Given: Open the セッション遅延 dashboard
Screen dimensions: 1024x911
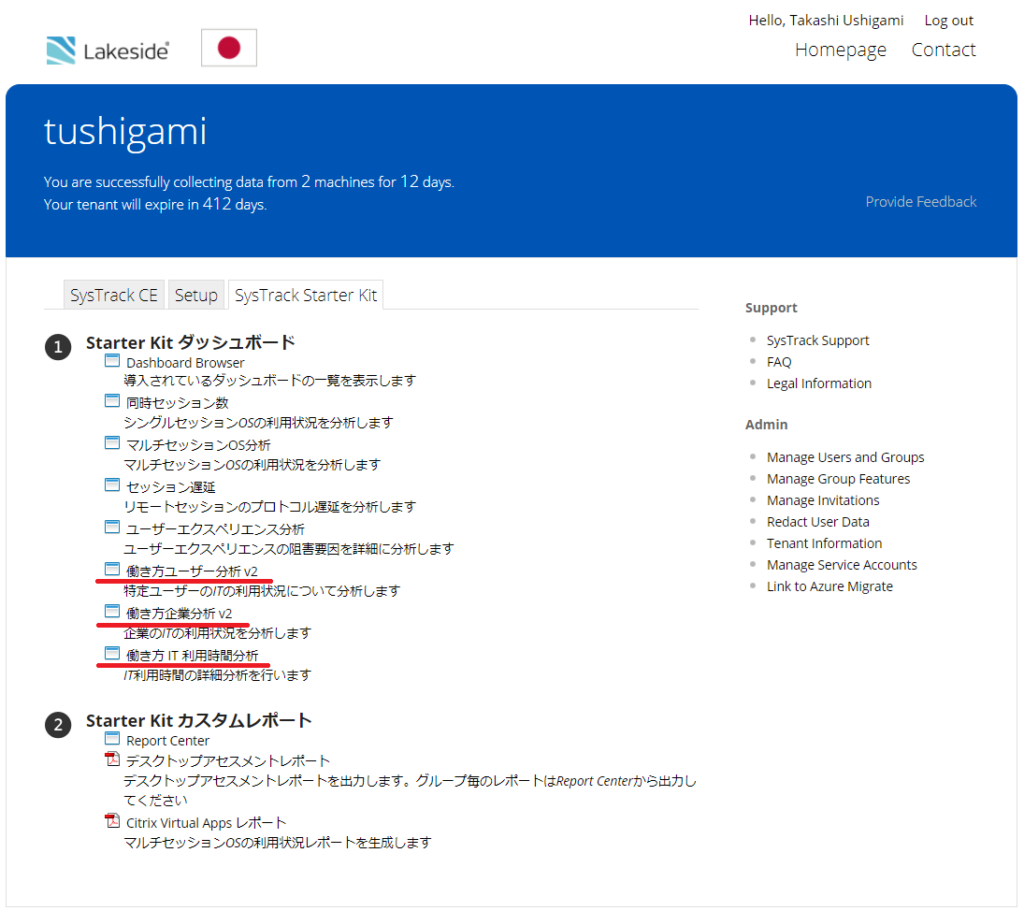Looking at the screenshot, I should (x=170, y=487).
